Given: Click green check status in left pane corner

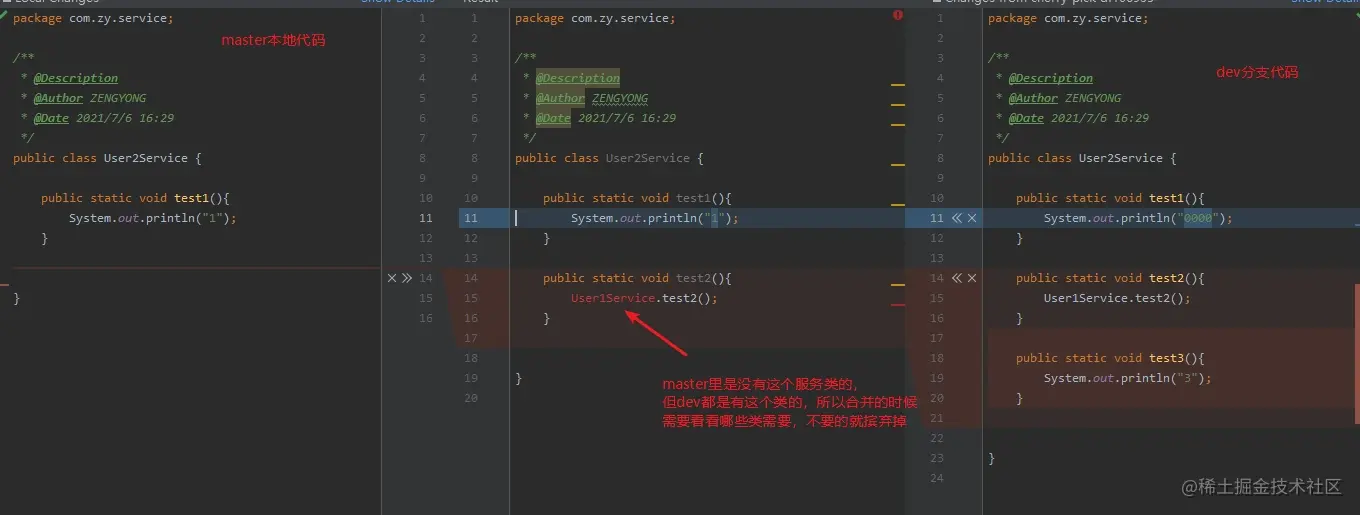Looking at the screenshot, I should (4, 15).
